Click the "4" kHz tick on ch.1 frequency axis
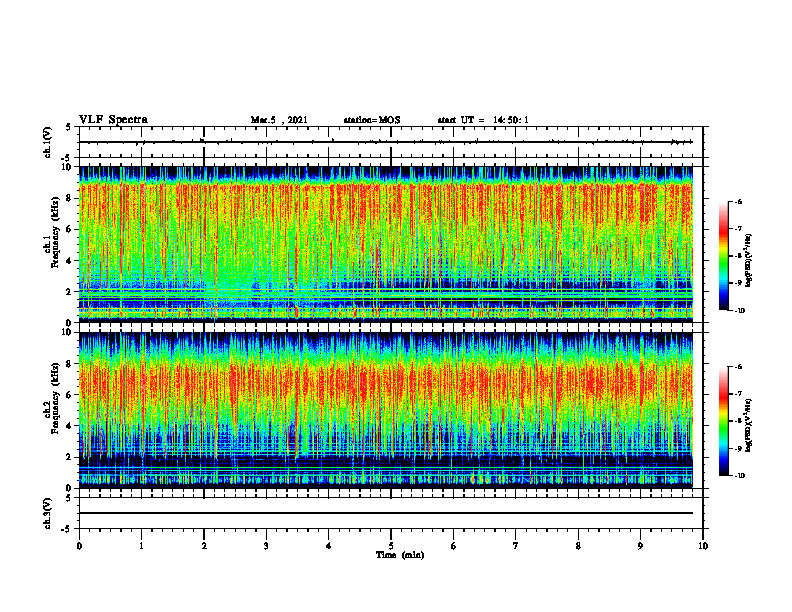The image size is (792, 612). 70,261
